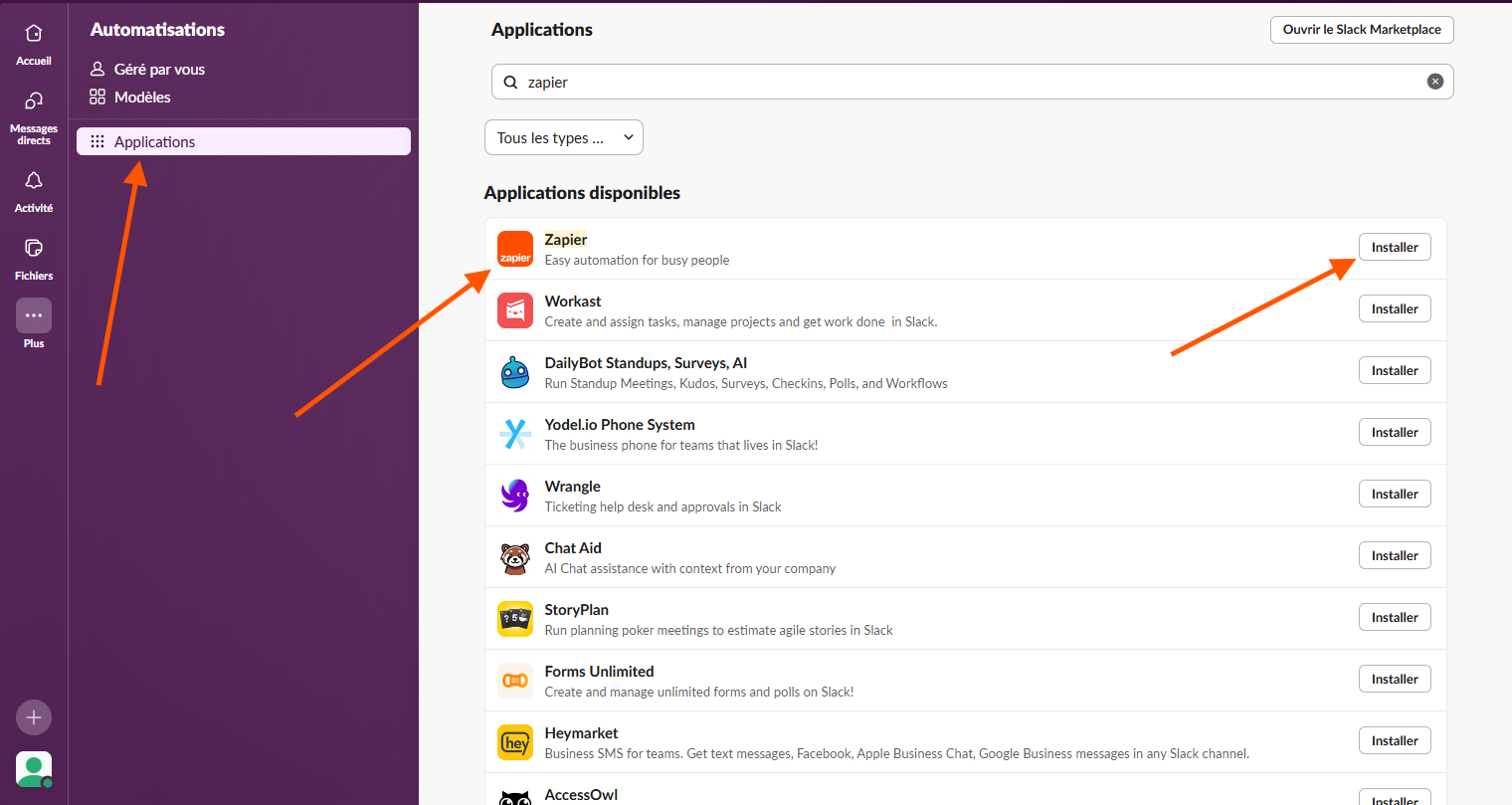The width and height of the screenshot is (1512, 805).
Task: Open the DailyBot Standups, Surveys, AI title
Action: pos(646,363)
